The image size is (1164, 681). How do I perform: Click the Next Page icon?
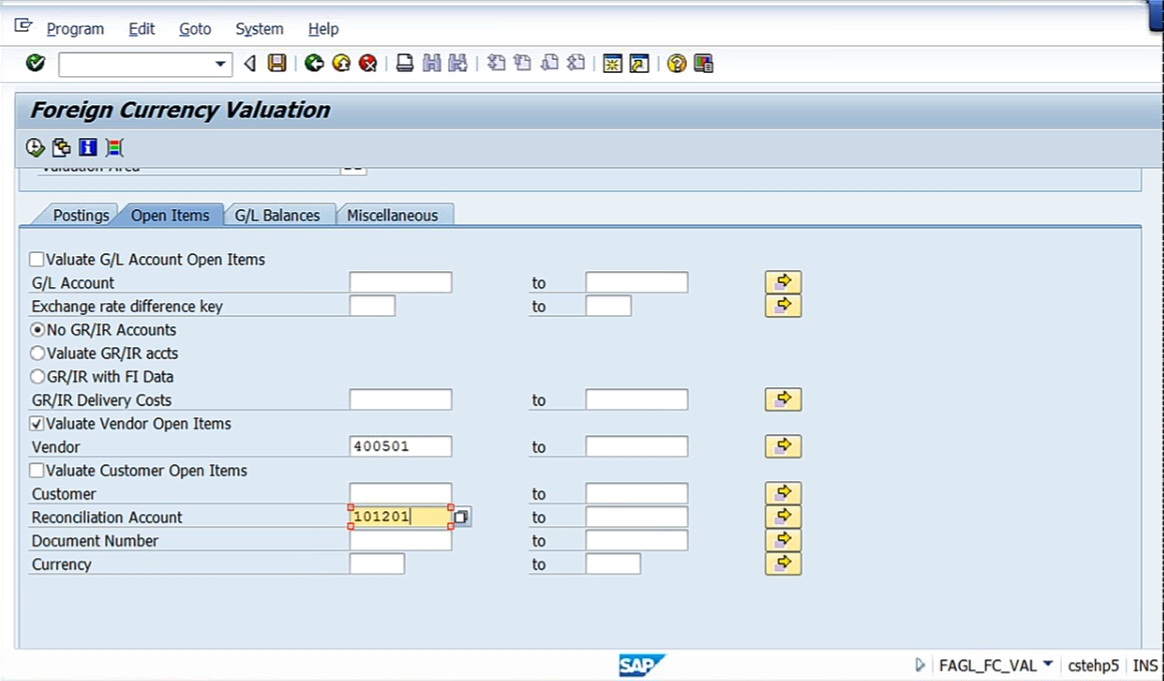tap(549, 63)
